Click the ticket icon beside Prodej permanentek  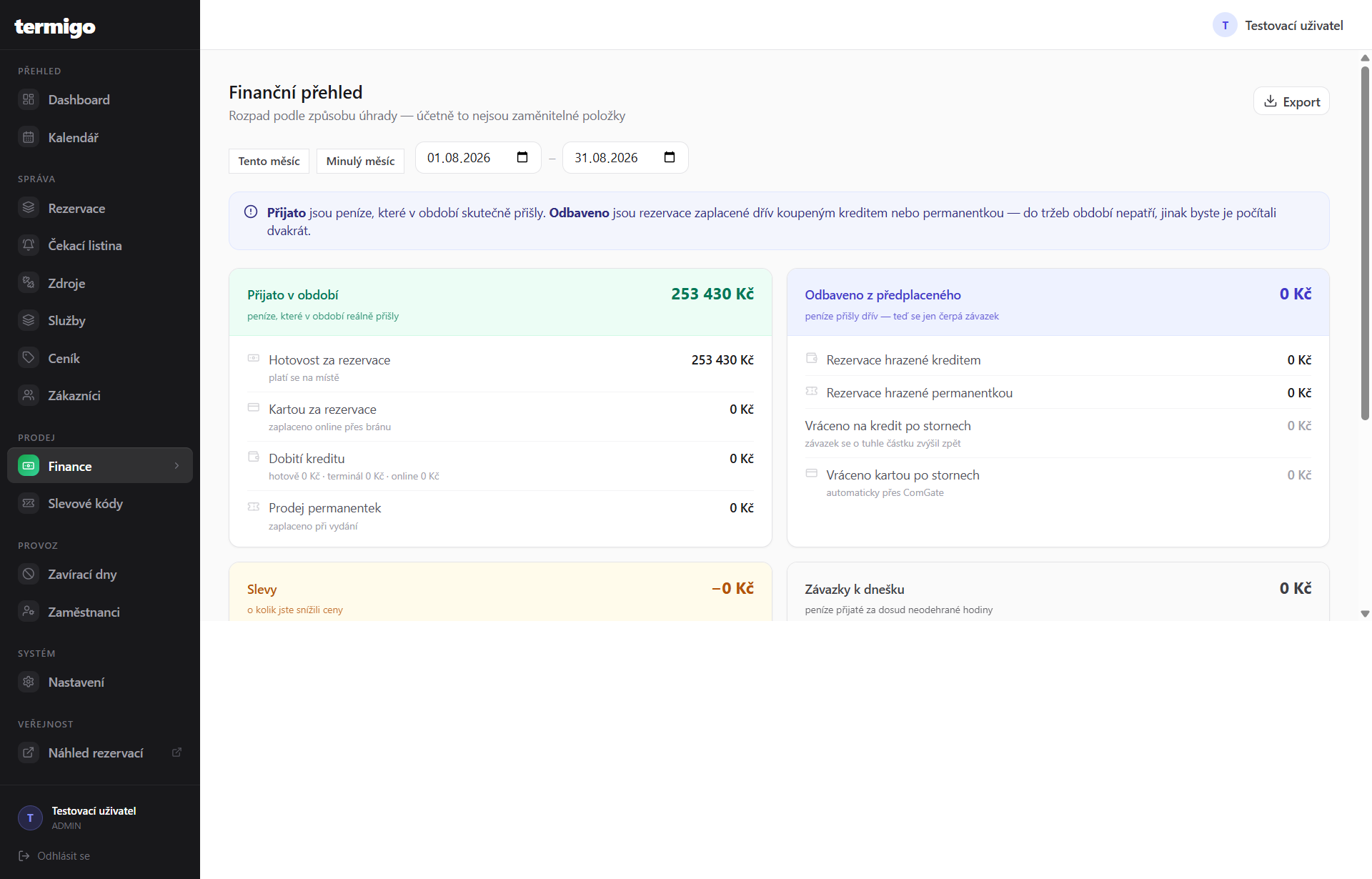point(254,507)
